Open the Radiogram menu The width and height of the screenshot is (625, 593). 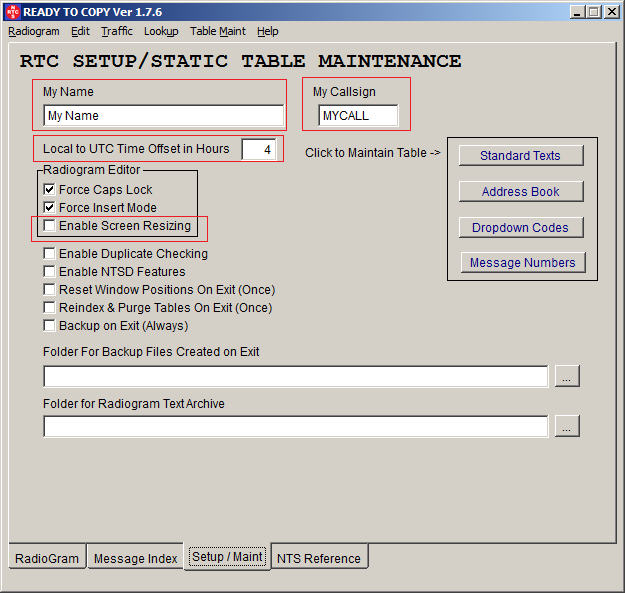tap(34, 31)
